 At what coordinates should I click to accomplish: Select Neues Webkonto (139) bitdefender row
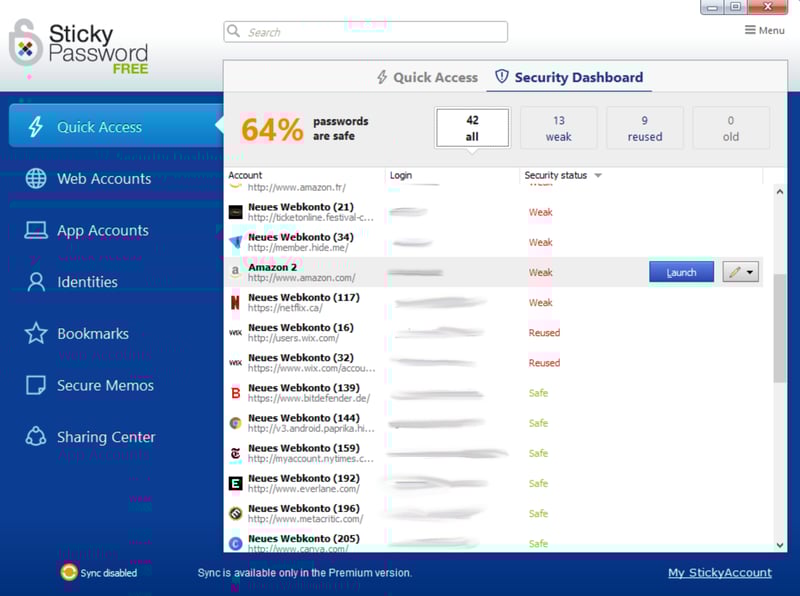[493, 392]
